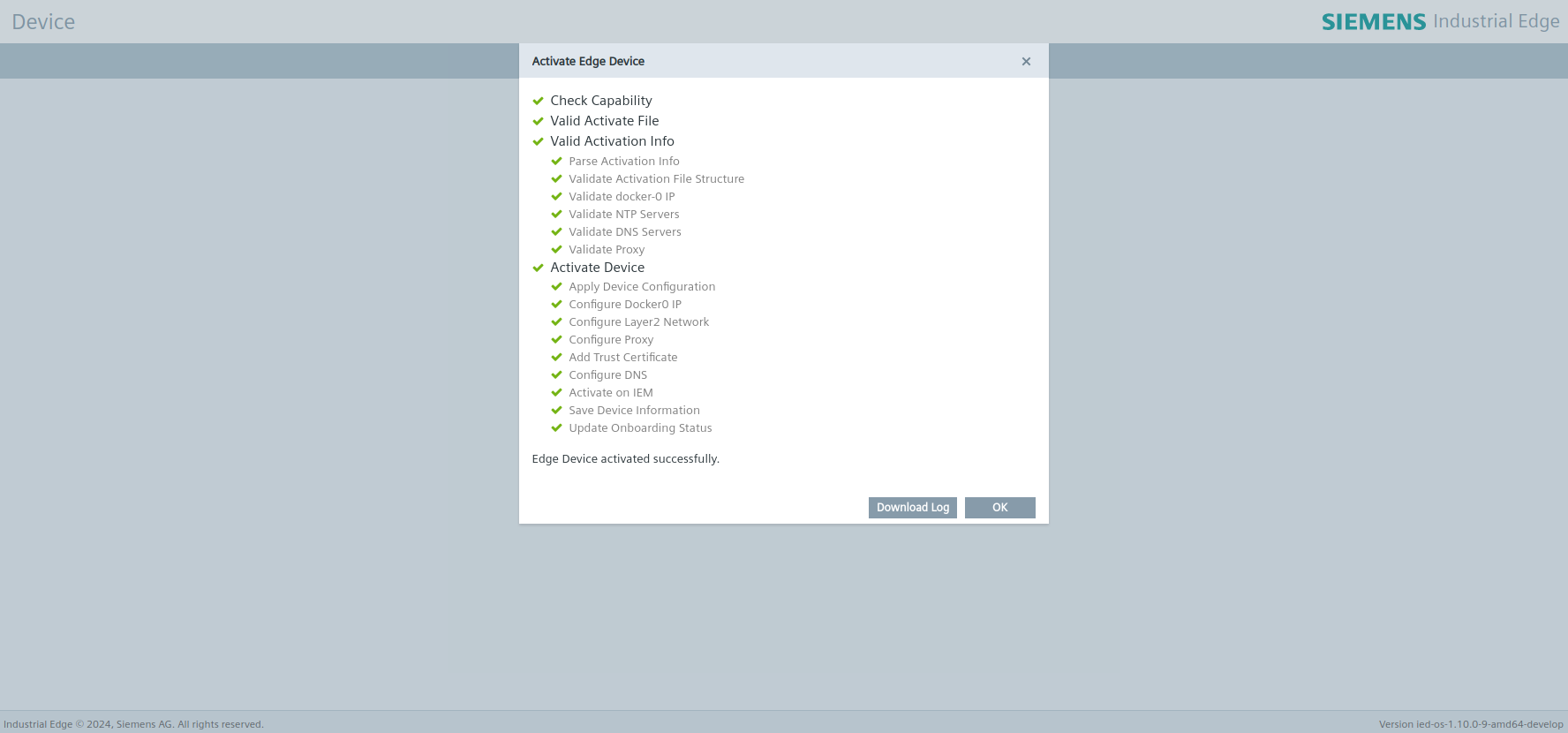Click the Parse Activation Info step
Image resolution: width=1568 pixels, height=733 pixels.
[623, 162]
